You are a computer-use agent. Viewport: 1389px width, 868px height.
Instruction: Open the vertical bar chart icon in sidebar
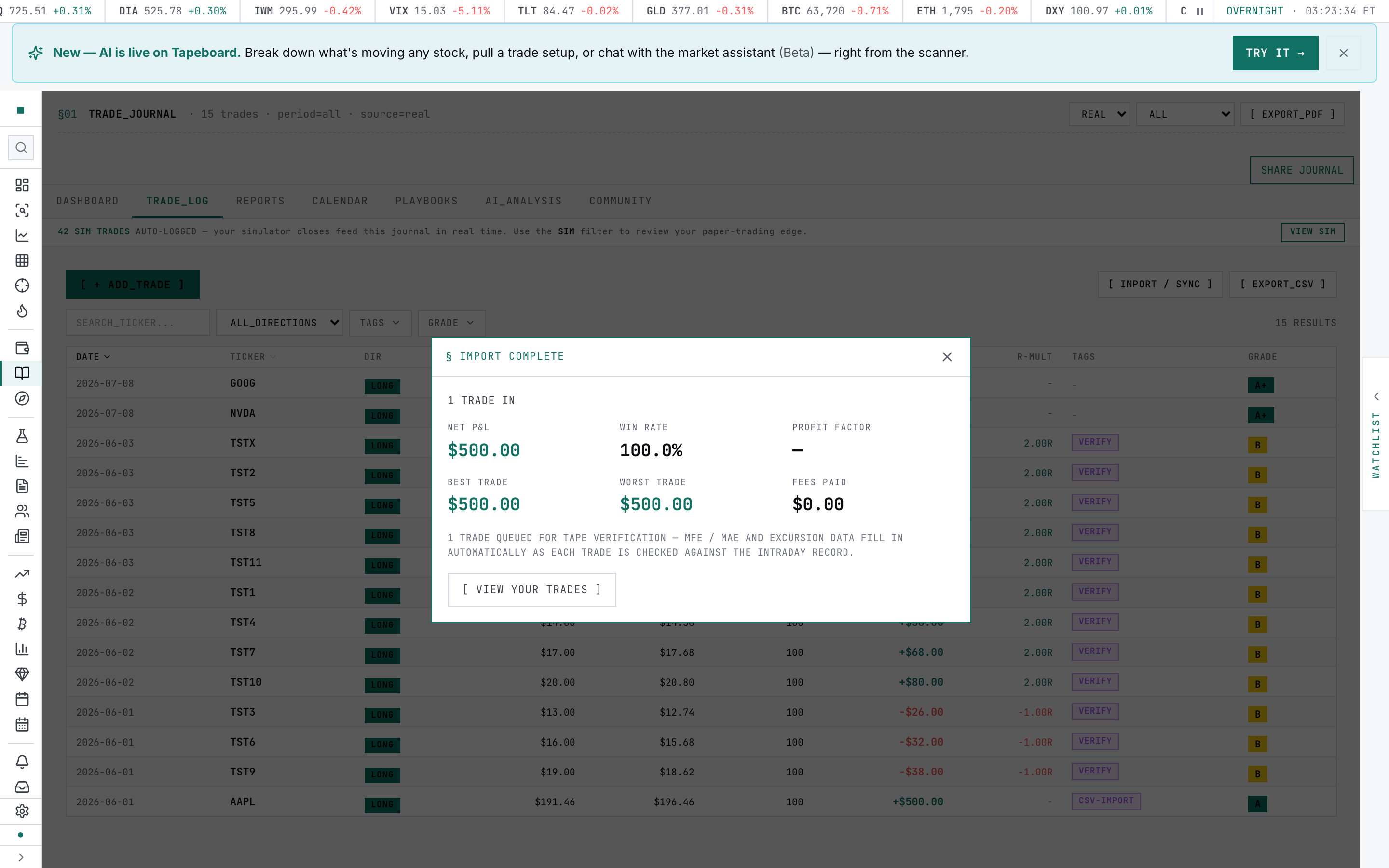click(x=22, y=649)
